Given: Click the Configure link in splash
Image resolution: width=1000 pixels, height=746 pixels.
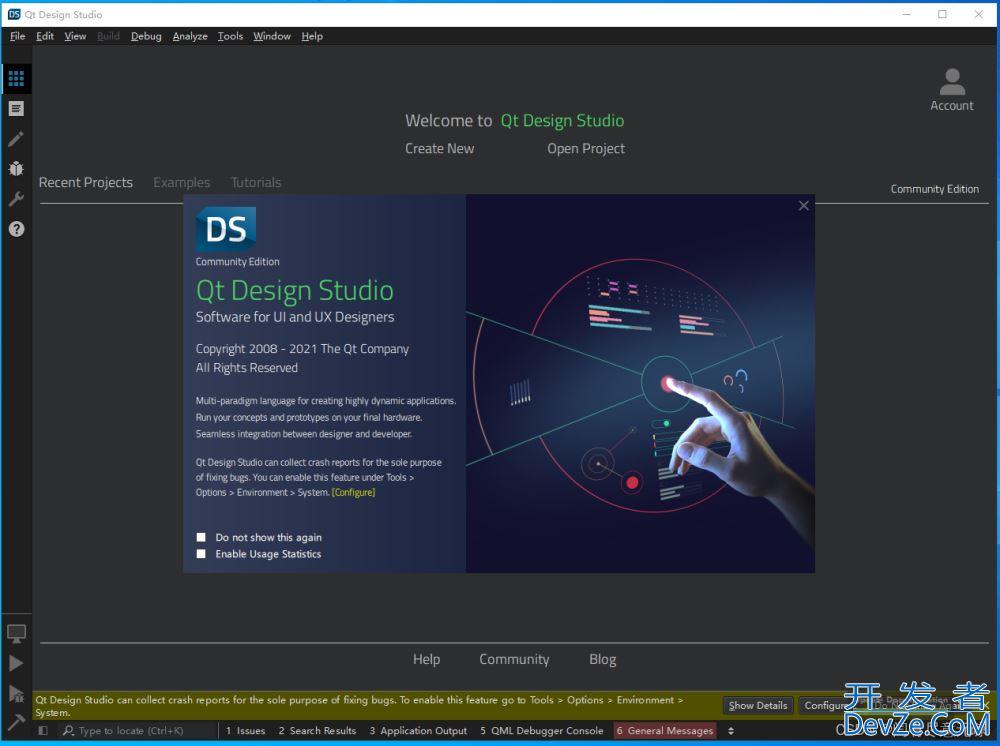Looking at the screenshot, I should [x=353, y=492].
